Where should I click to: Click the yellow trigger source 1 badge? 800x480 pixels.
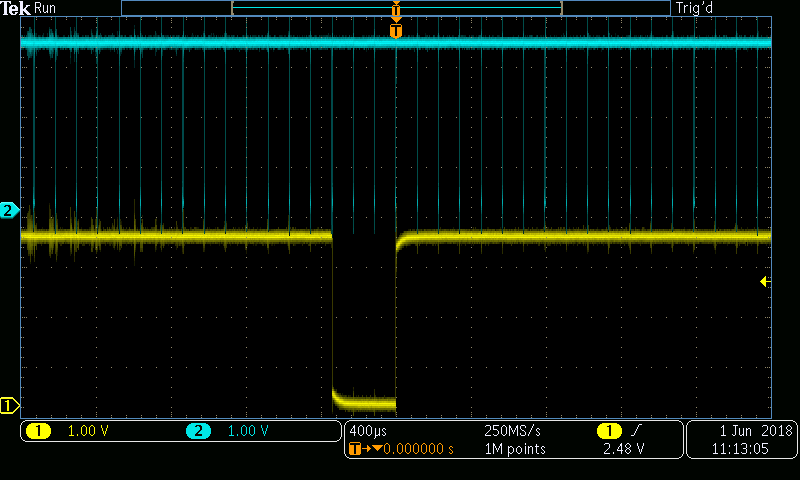tap(607, 430)
